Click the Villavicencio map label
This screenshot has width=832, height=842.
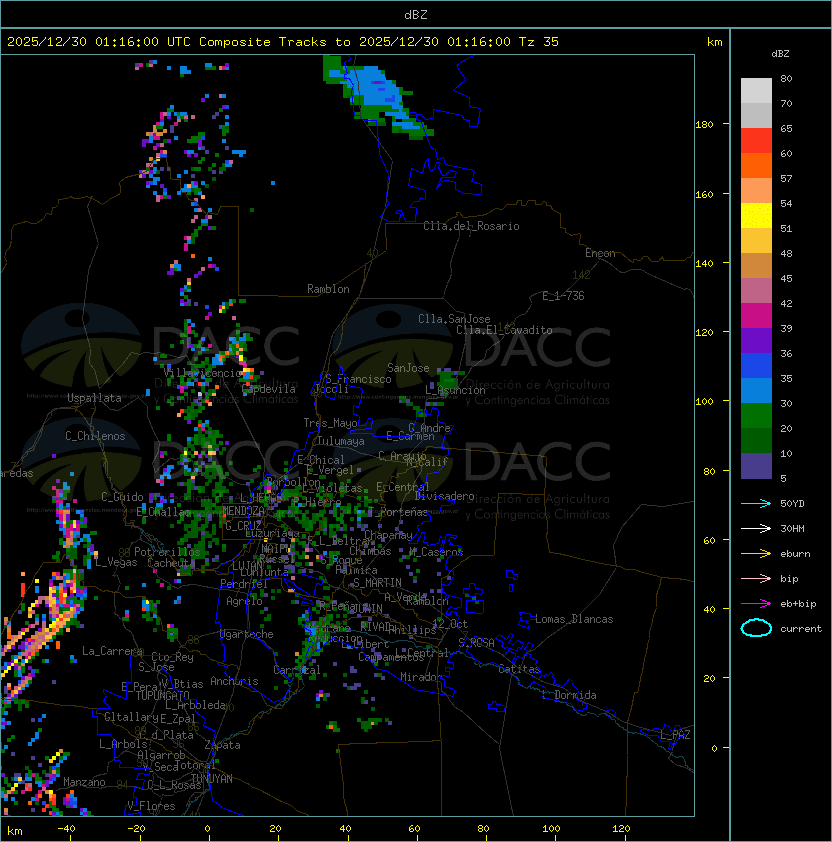point(202,373)
